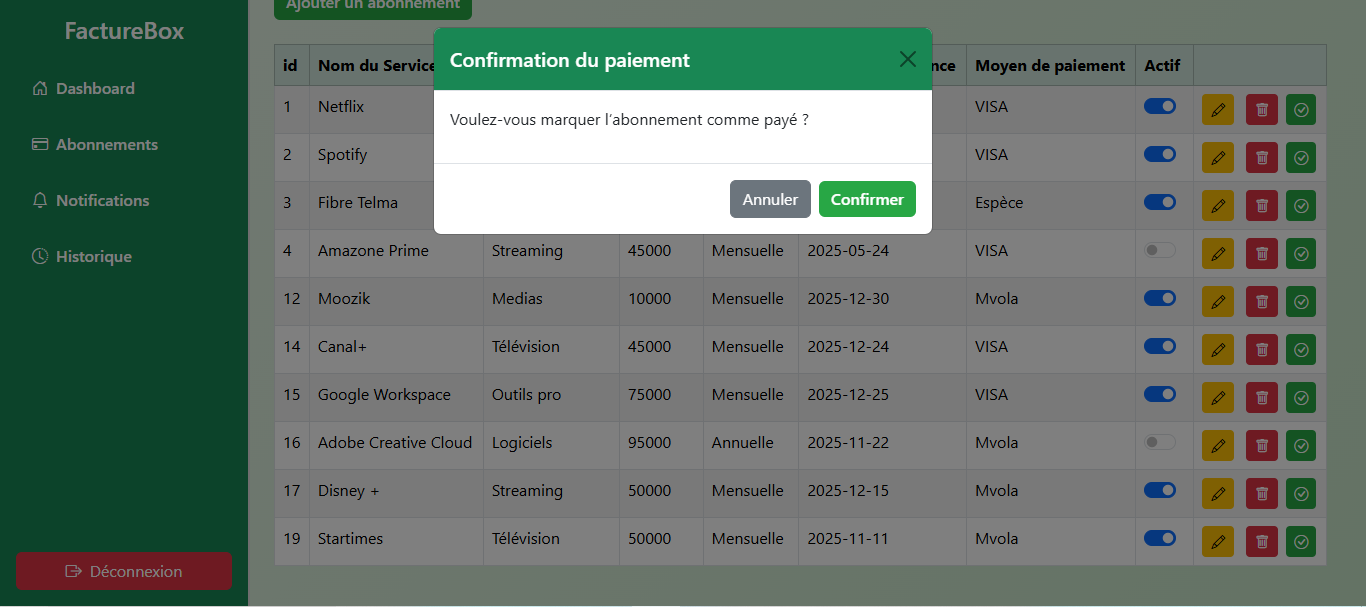Edit the Spotify subscription row
The image size is (1366, 607).
[1218, 158]
